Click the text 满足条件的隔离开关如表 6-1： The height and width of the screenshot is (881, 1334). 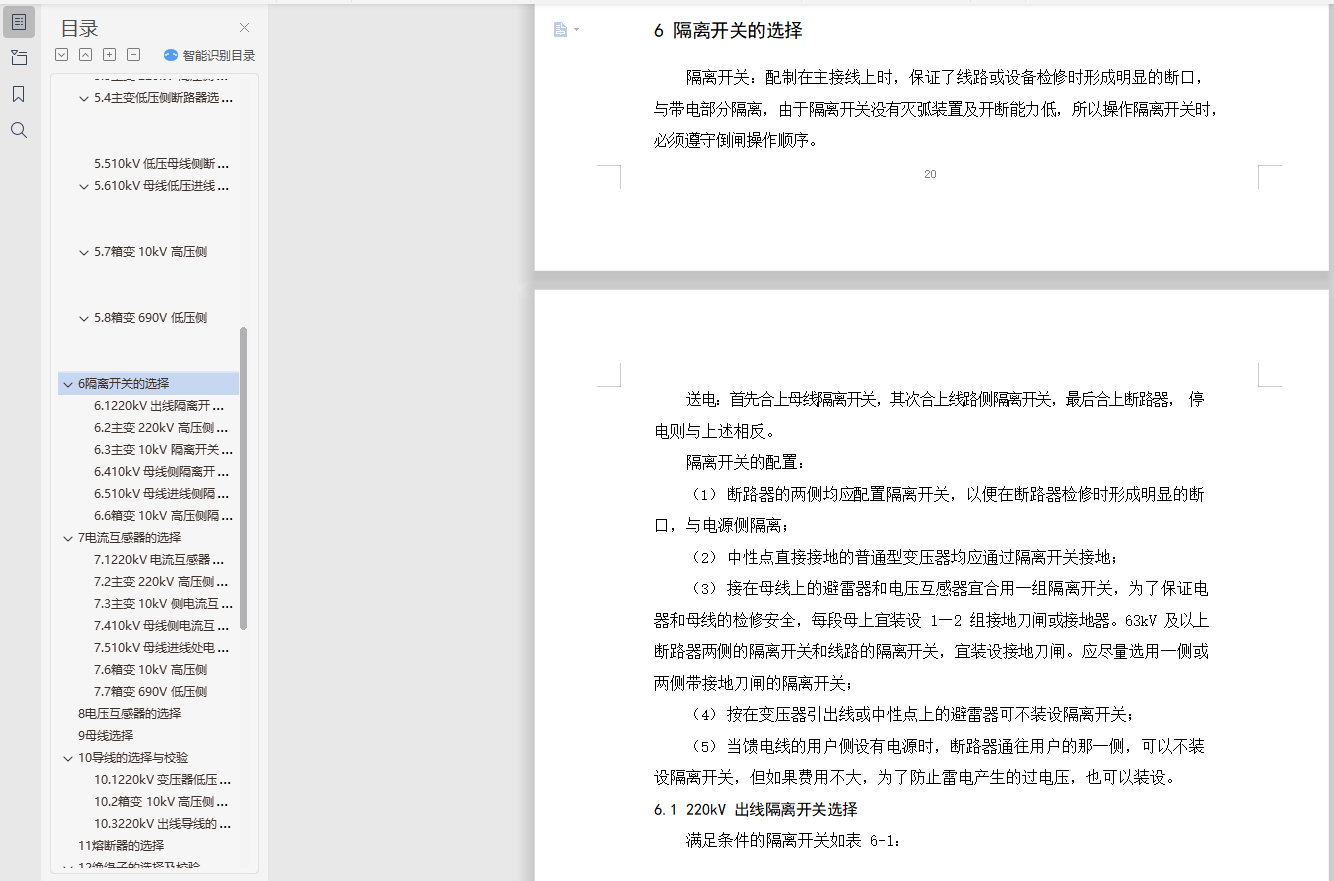(793, 841)
